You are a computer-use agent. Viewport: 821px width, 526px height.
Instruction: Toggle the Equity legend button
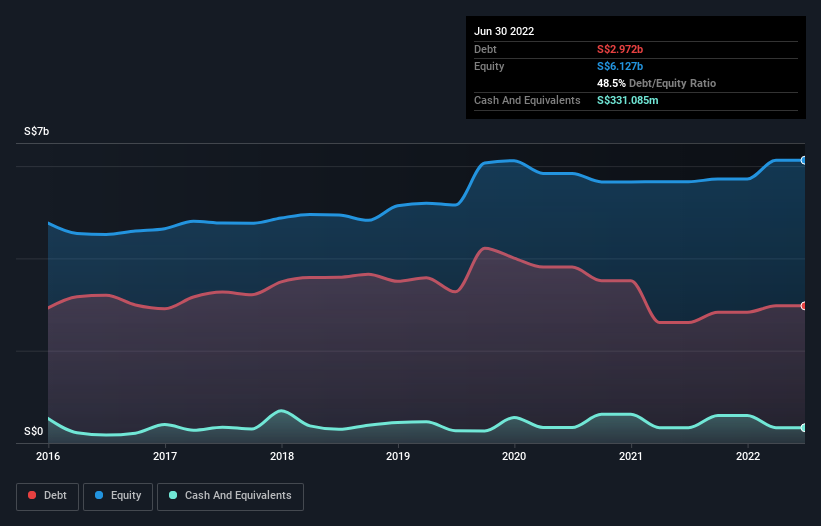[118, 496]
